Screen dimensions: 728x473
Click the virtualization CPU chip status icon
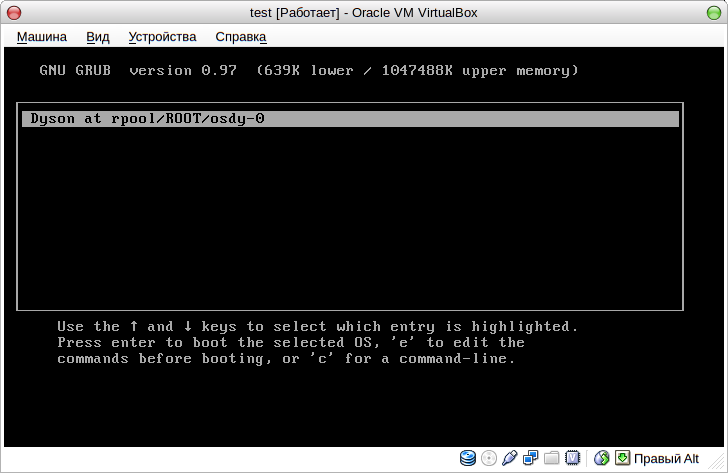click(572, 458)
